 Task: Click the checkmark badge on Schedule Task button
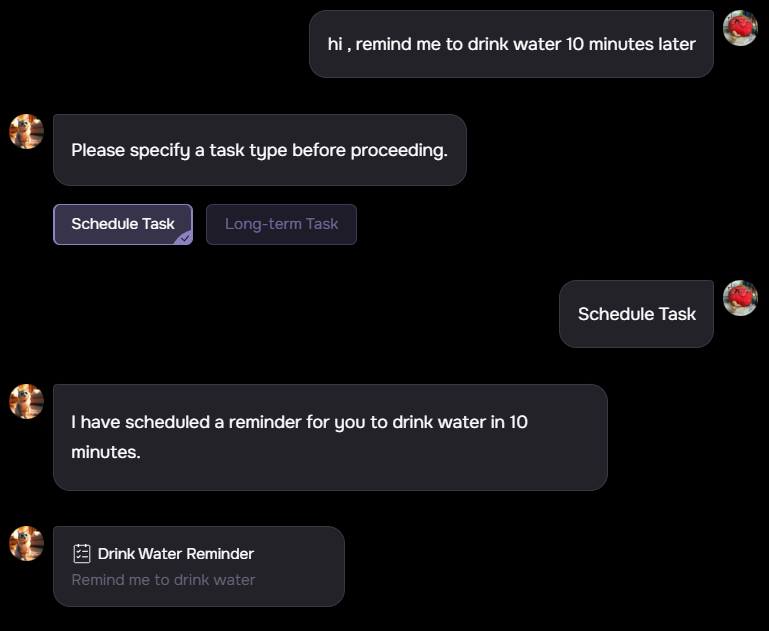(184, 237)
